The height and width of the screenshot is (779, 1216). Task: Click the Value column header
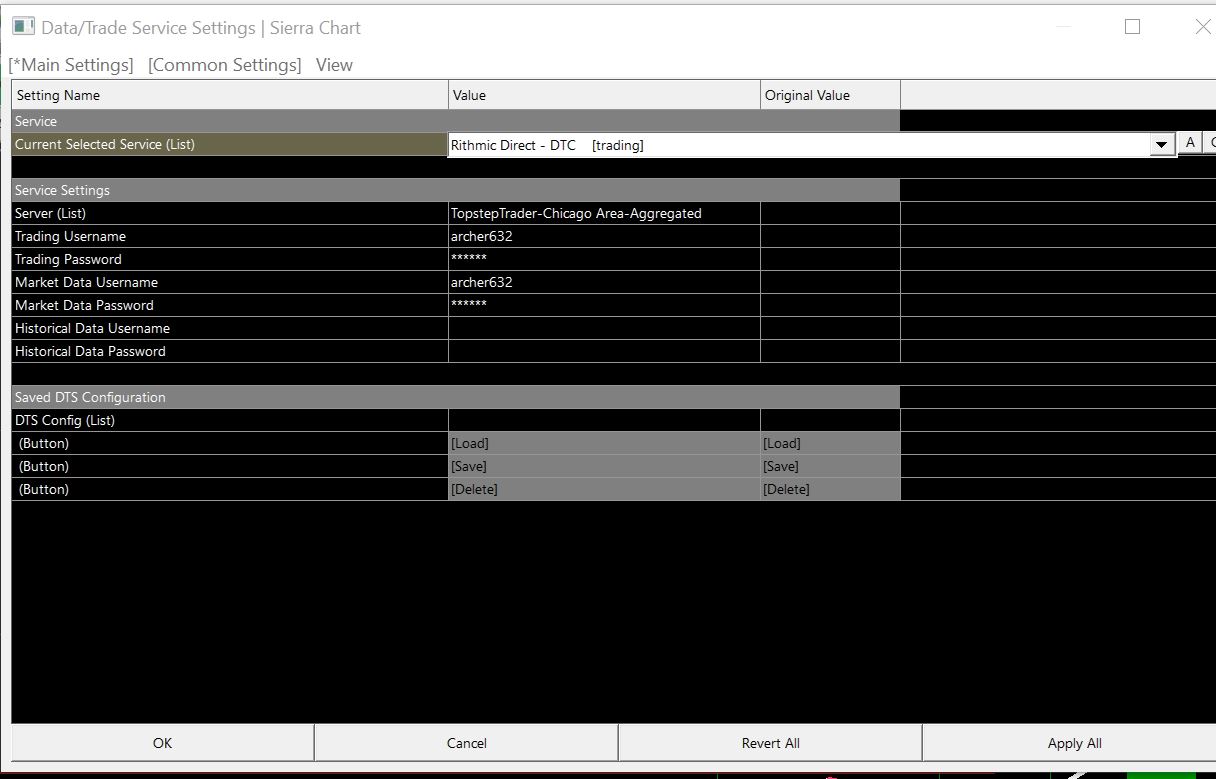pyautogui.click(x=604, y=95)
